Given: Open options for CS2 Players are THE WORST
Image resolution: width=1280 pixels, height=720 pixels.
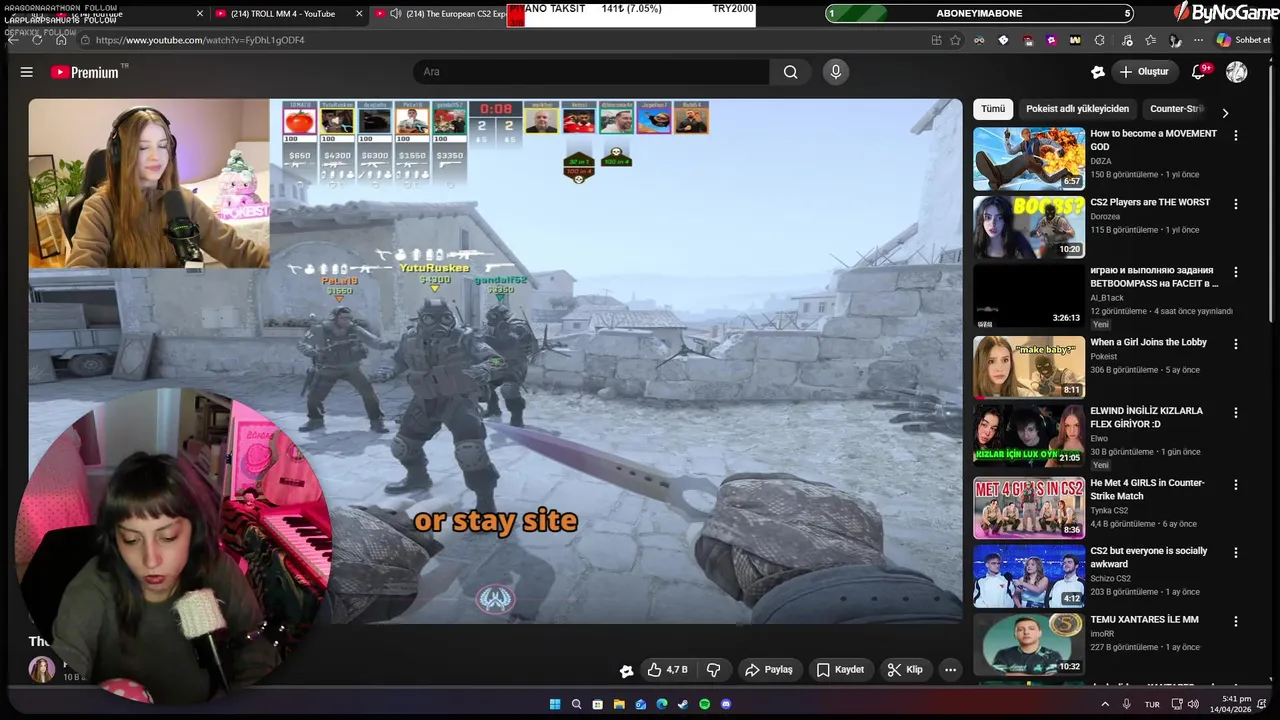Looking at the screenshot, I should point(1236,204).
